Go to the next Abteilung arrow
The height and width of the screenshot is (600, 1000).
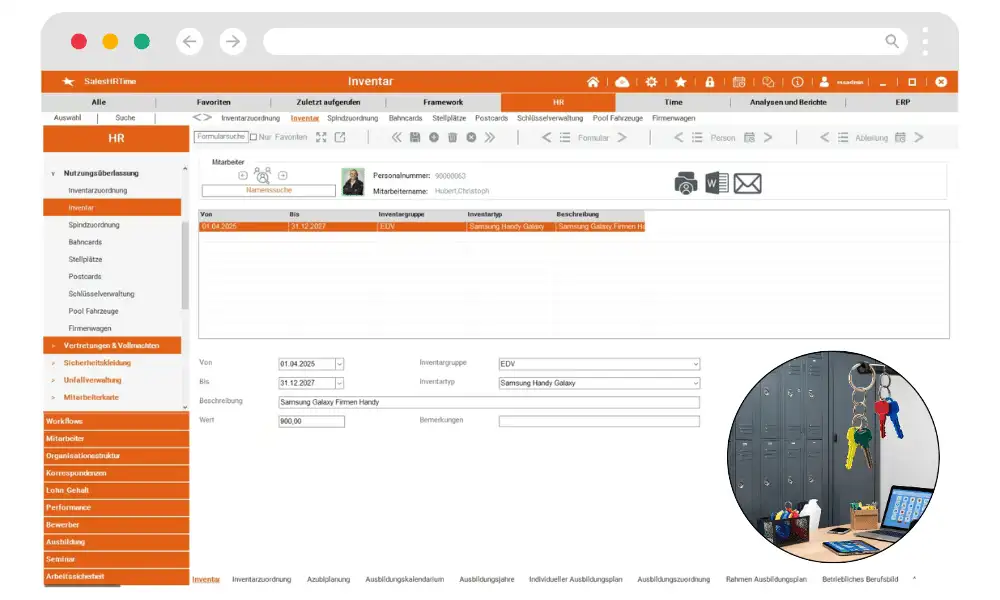[x=919, y=137]
